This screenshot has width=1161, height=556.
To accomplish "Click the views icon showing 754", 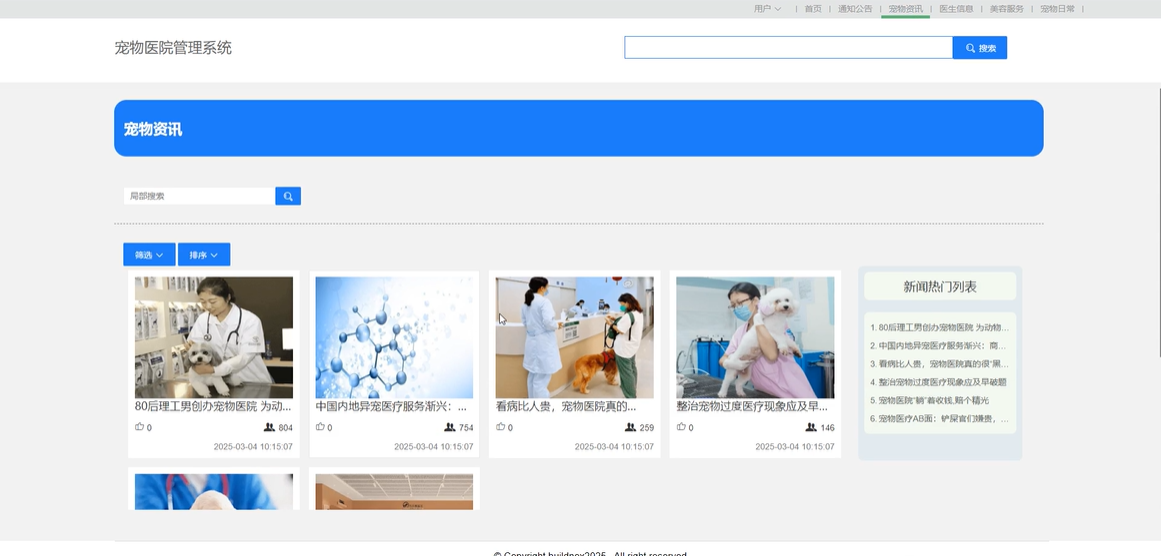I will 450,427.
